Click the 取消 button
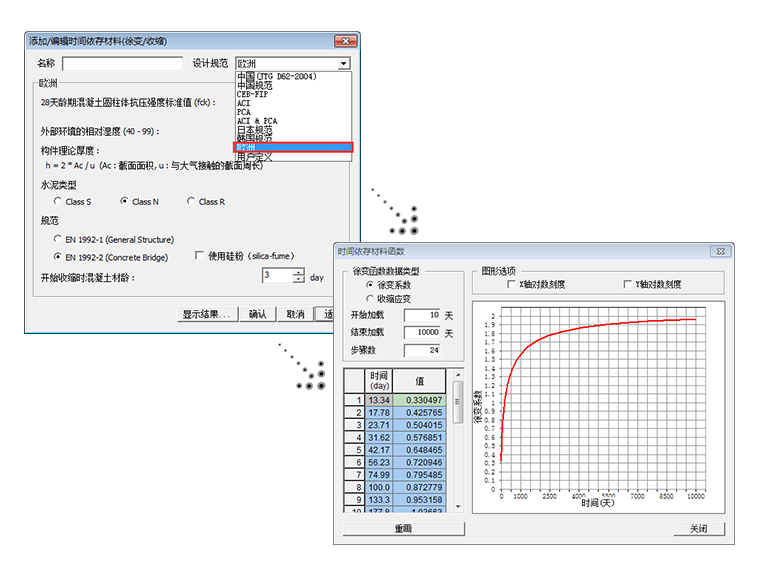This screenshot has height=577, width=760. click(x=295, y=314)
